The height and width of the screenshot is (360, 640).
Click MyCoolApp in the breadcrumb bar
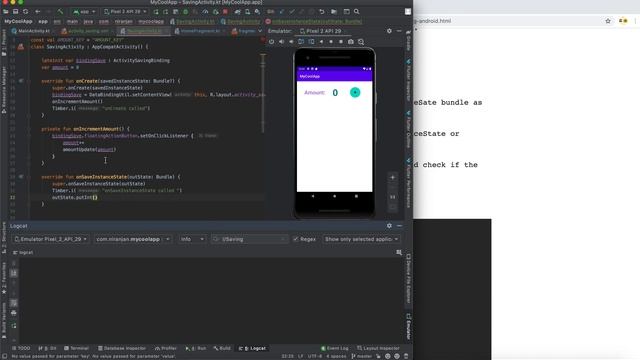pyautogui.click(x=18, y=21)
